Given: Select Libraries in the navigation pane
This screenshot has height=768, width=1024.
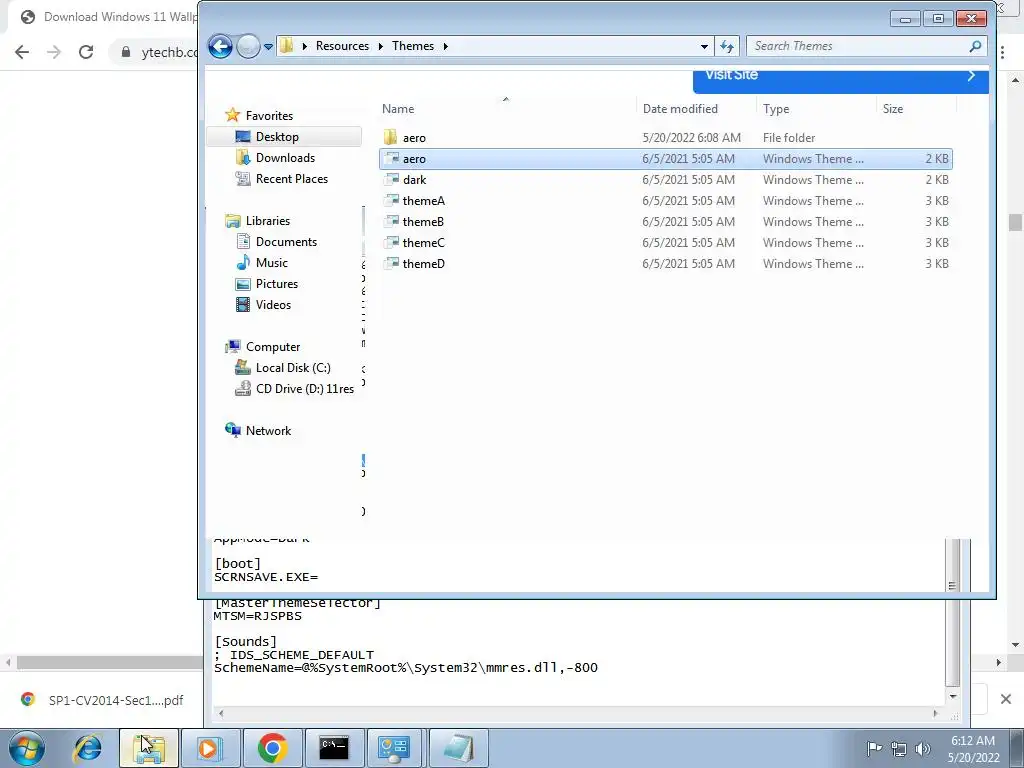Looking at the screenshot, I should 268,221.
